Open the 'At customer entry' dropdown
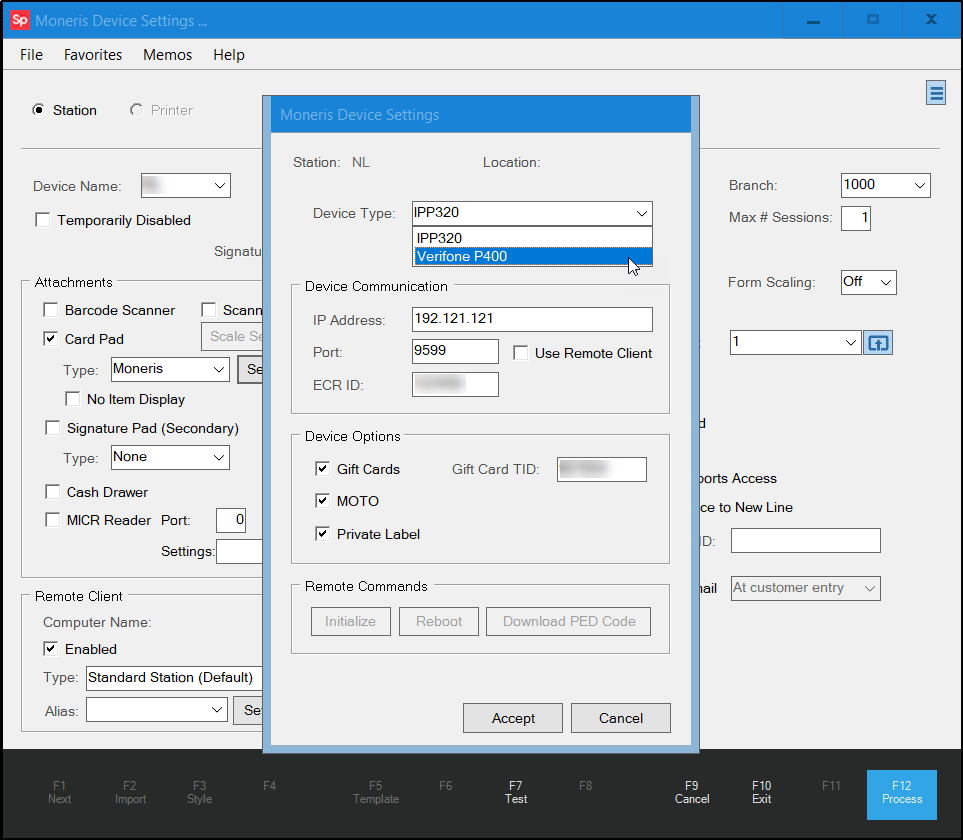963x840 pixels. coord(870,588)
